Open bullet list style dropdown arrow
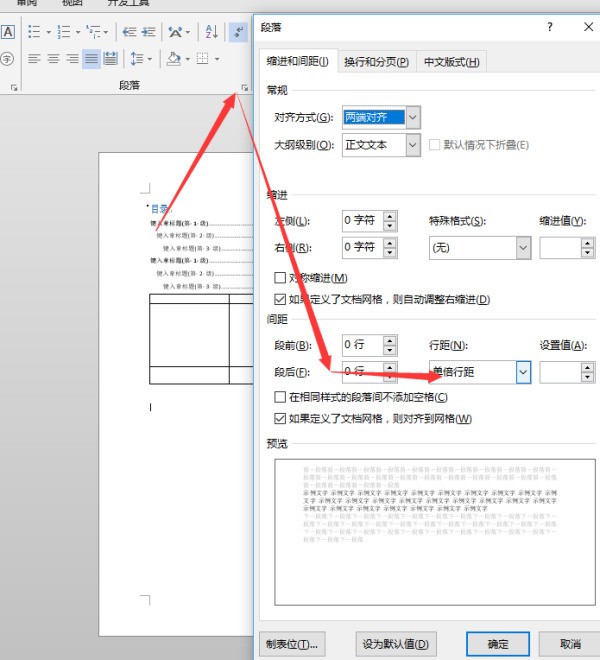This screenshot has width=600, height=660. coord(48,32)
